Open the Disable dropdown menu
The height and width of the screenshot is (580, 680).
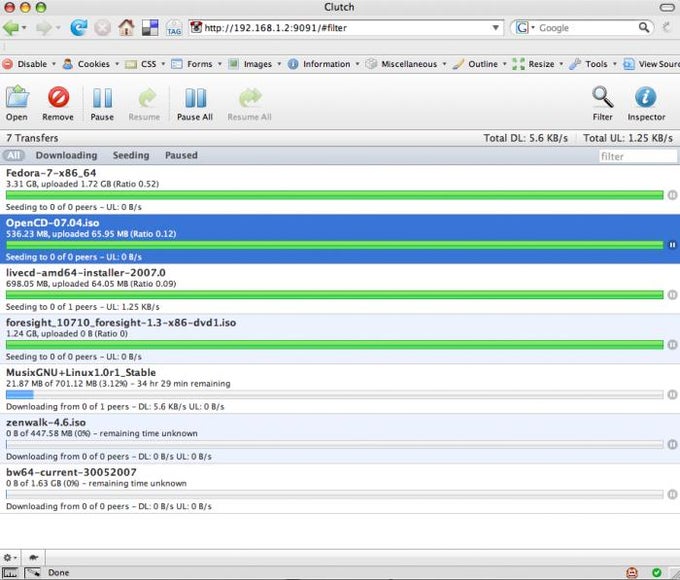tap(29, 64)
